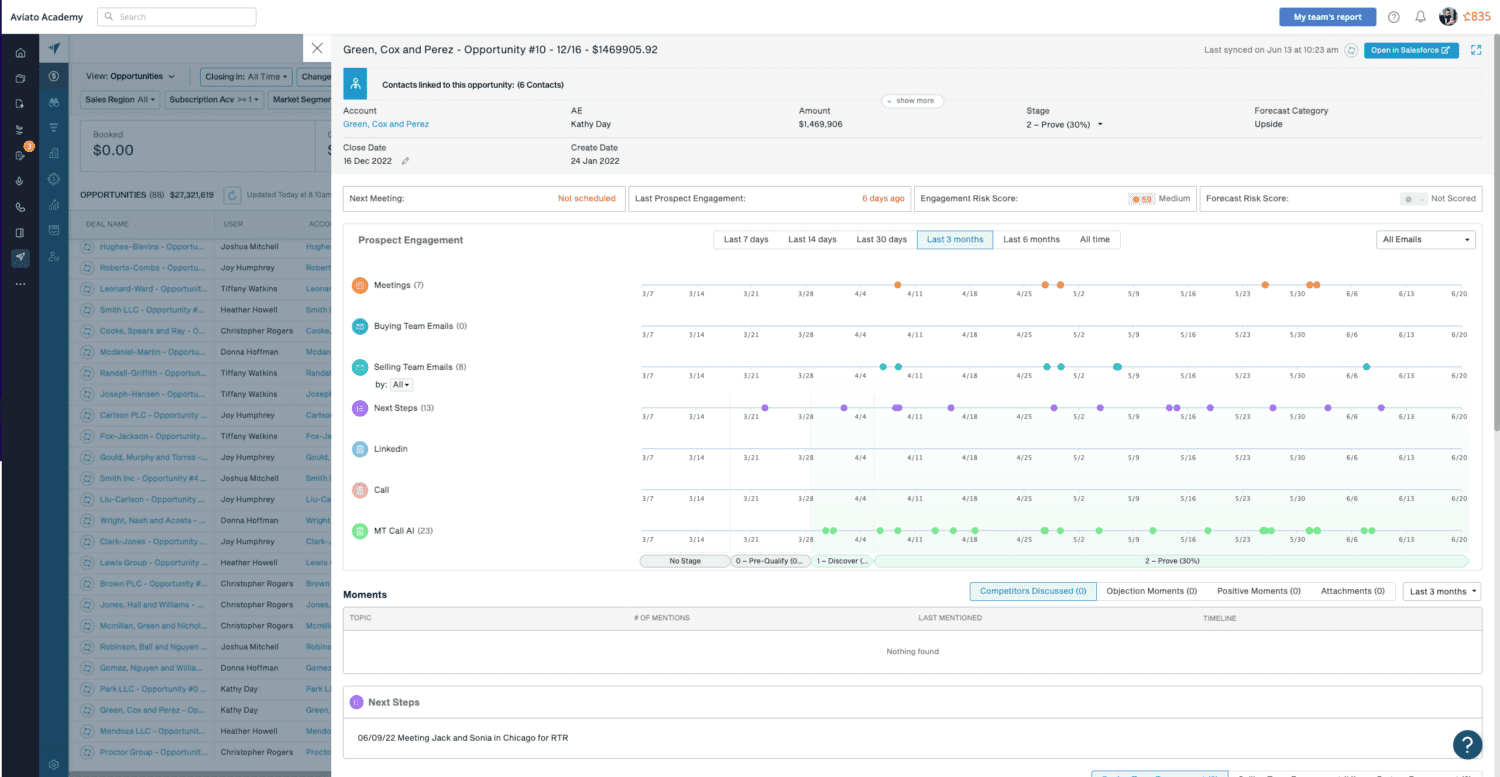Open the help question mark icon
Viewport: 1500px width, 777px height.
[x=1394, y=17]
